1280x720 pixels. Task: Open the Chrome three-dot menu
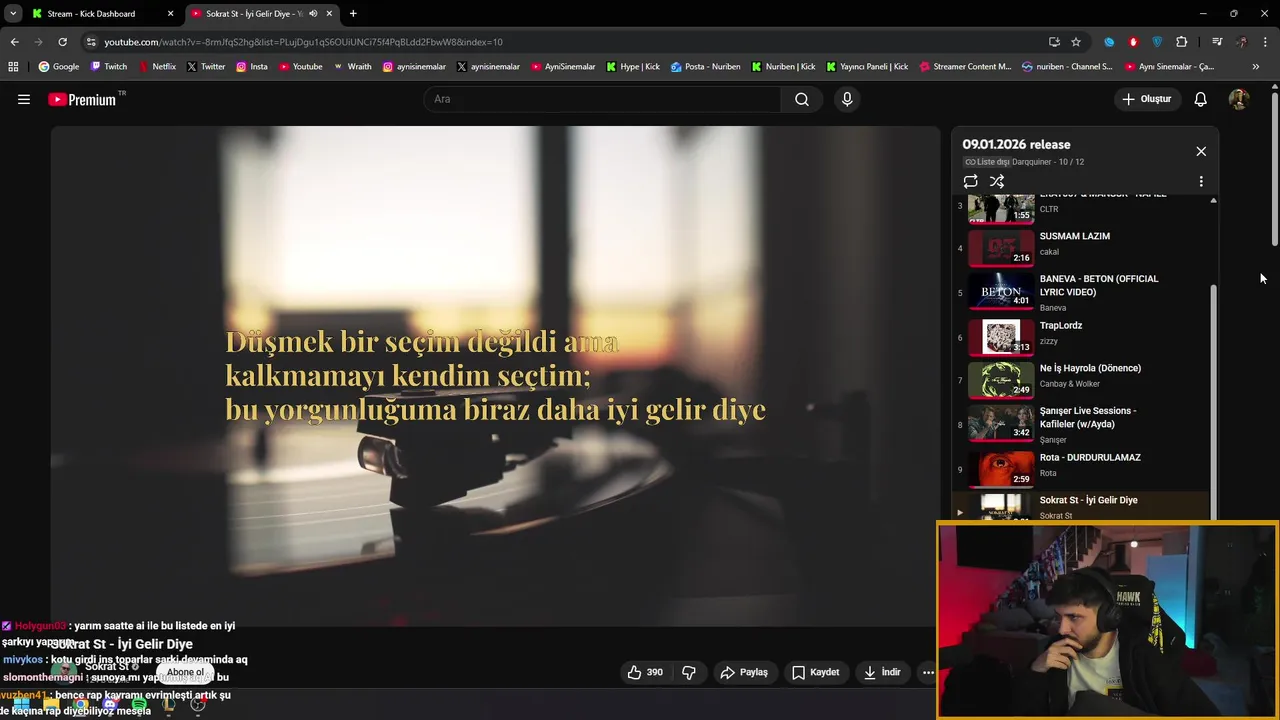(x=1265, y=42)
